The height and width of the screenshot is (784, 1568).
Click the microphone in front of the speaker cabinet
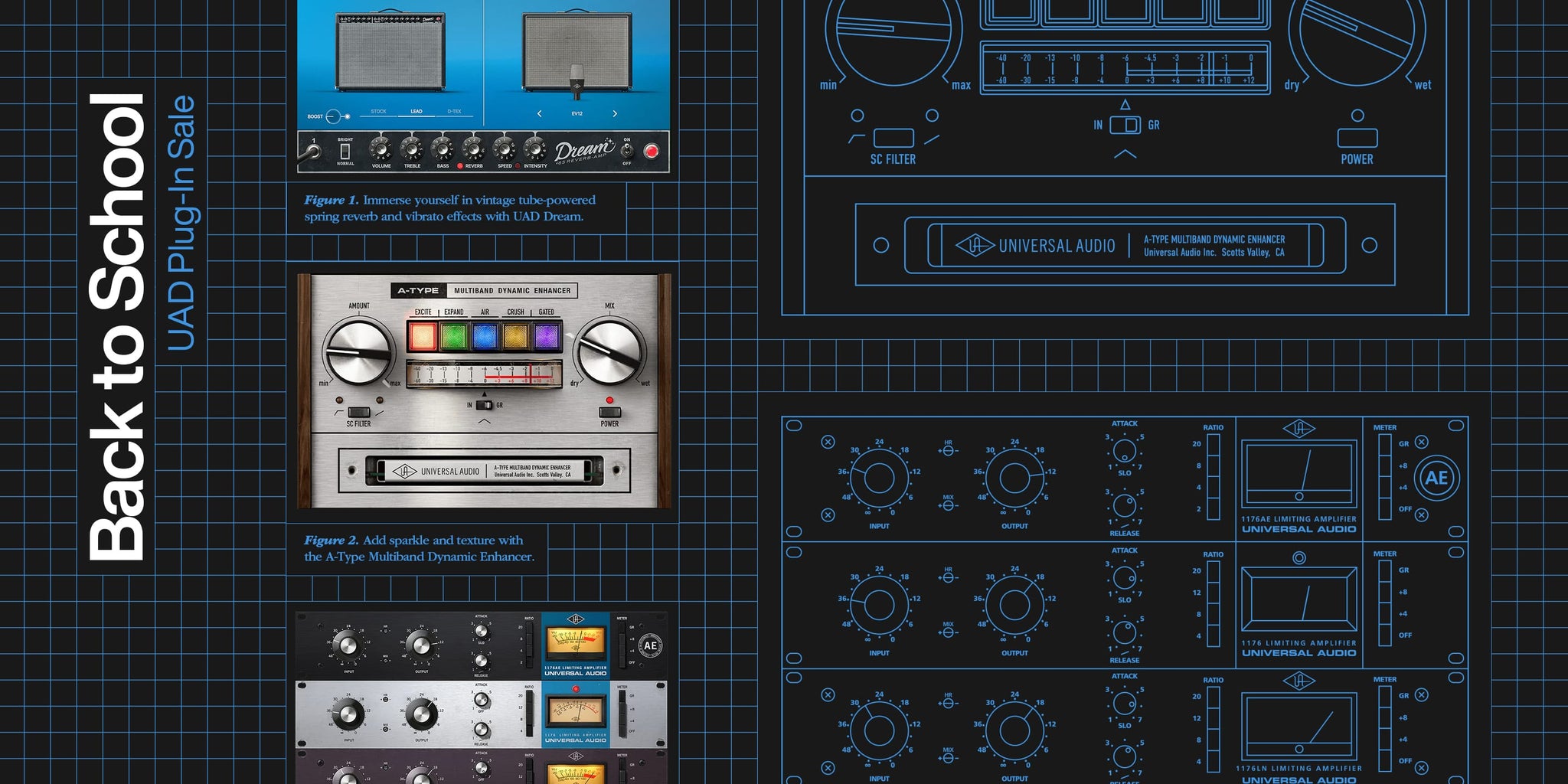577,80
